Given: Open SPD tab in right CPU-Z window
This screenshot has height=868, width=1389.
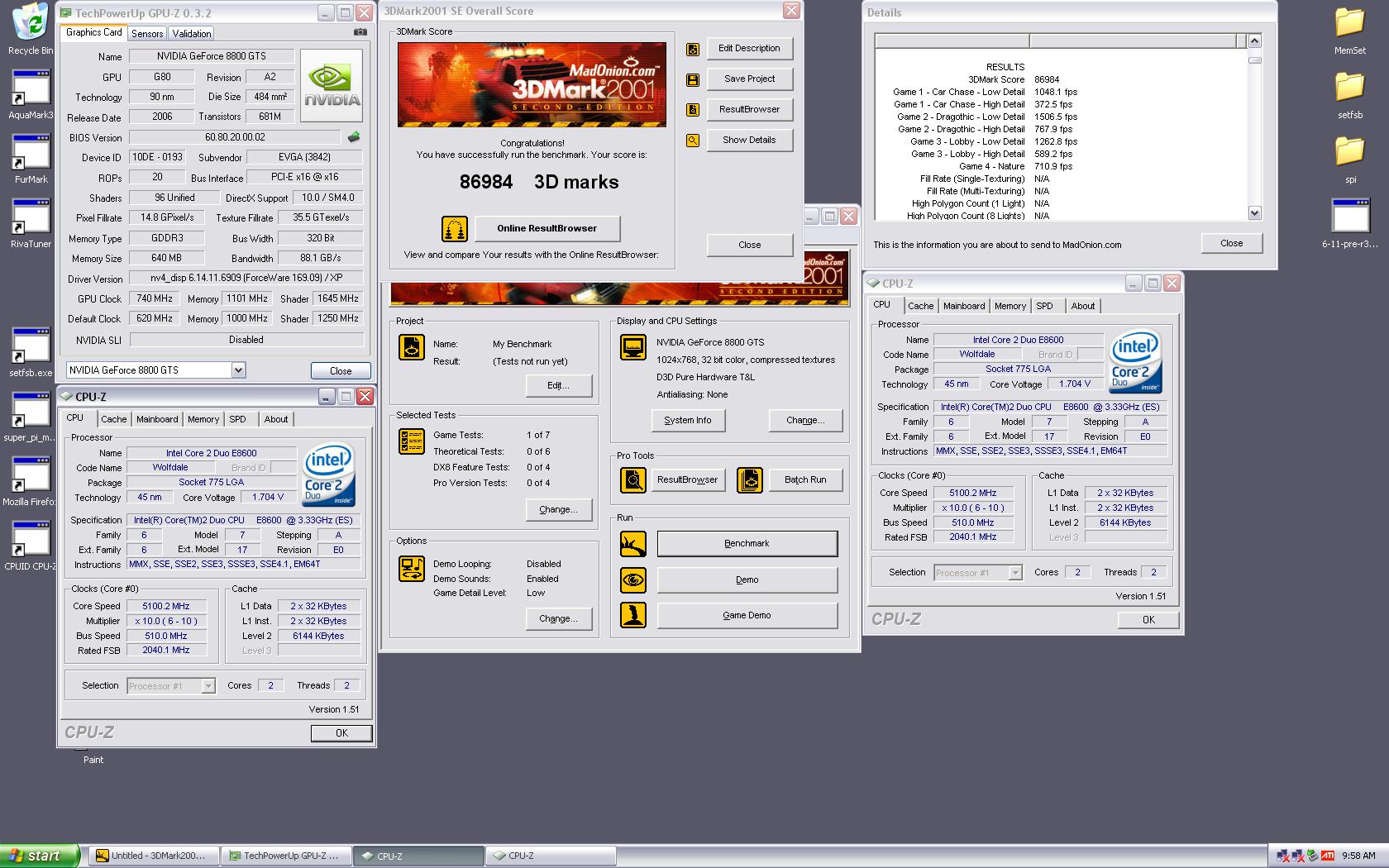Looking at the screenshot, I should [x=1045, y=306].
